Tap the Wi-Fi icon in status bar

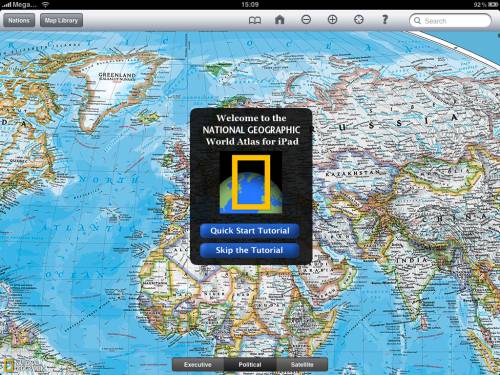point(45,4)
